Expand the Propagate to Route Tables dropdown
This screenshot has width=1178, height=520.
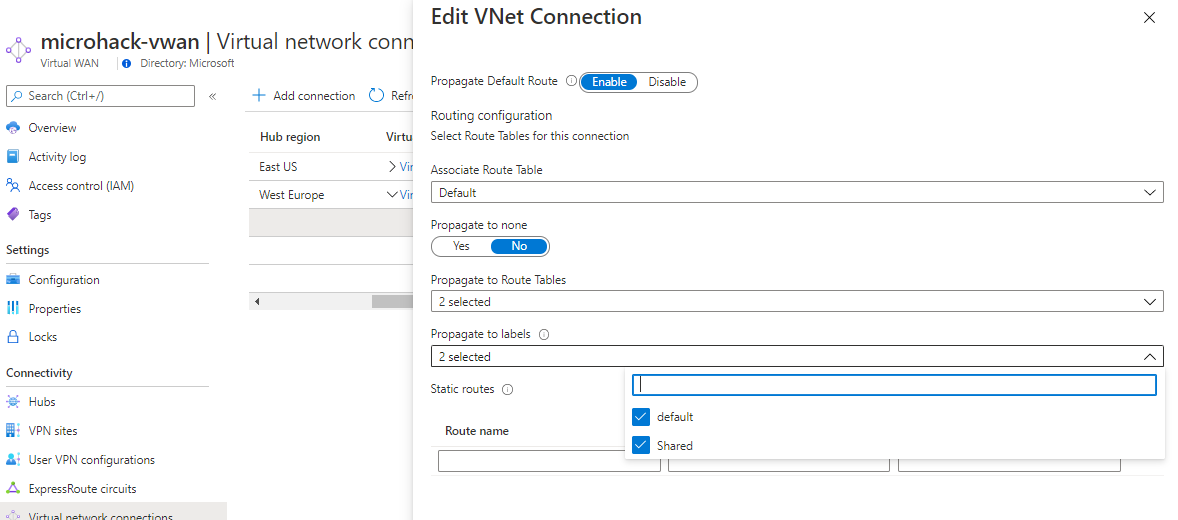(x=796, y=301)
